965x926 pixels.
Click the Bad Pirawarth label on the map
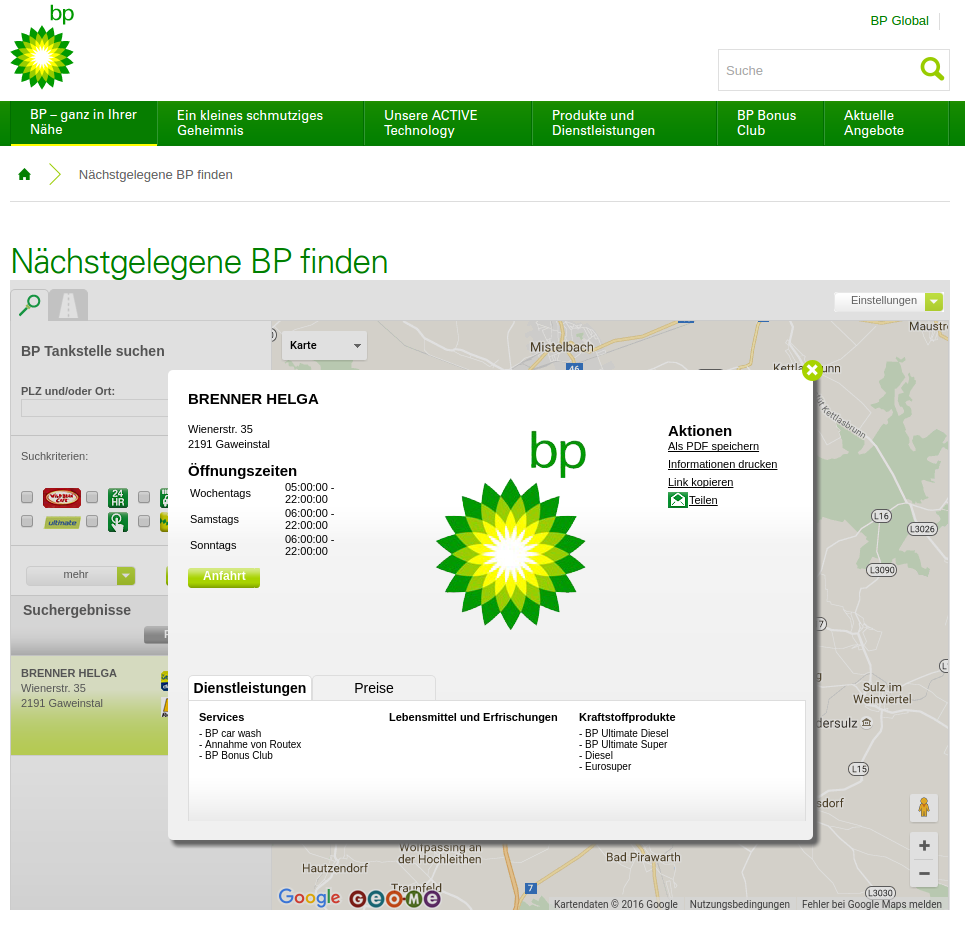point(643,858)
